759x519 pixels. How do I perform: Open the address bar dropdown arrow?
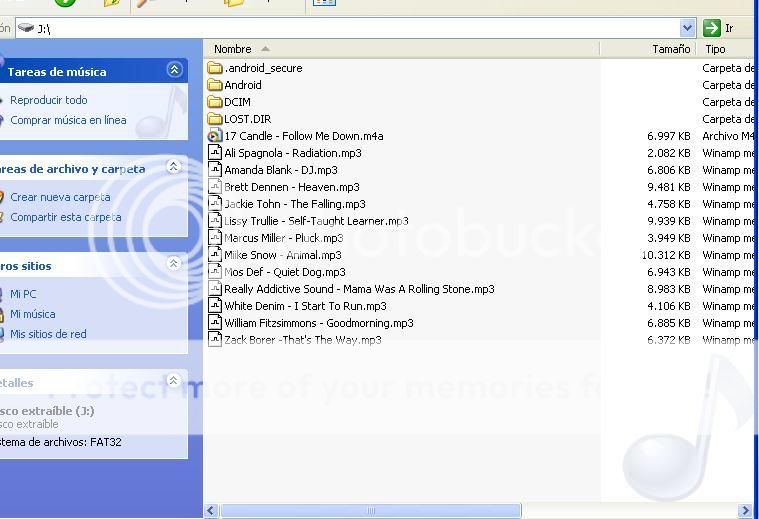pos(688,28)
